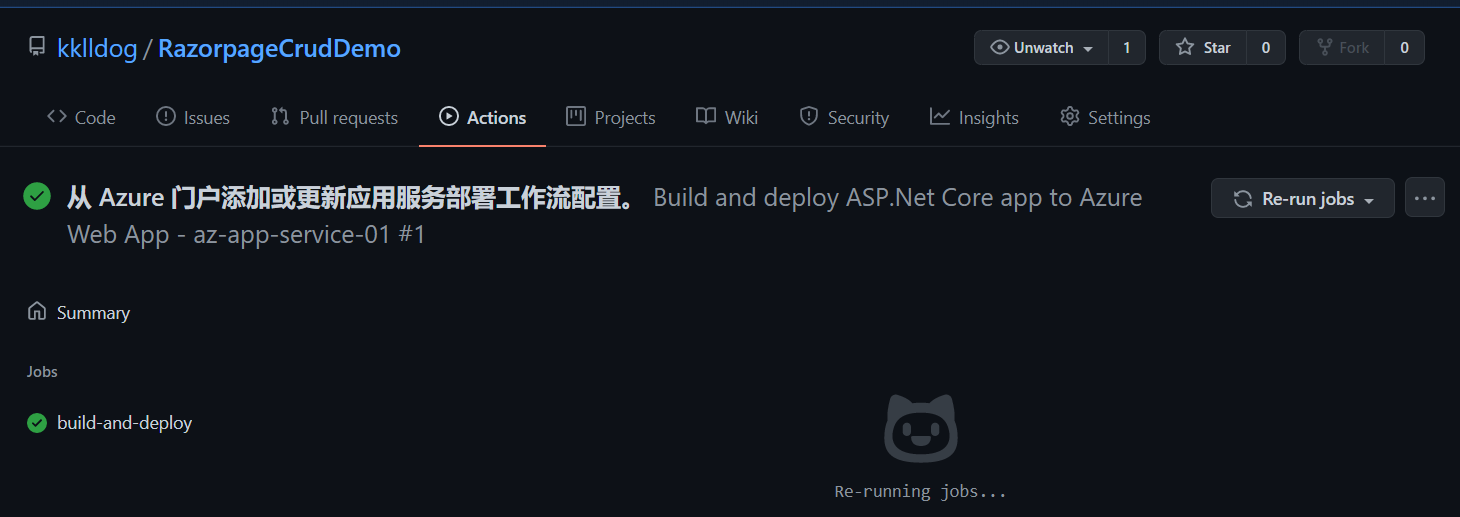Click the 'Jobs' section heading
This screenshot has width=1460, height=517.
point(42,371)
